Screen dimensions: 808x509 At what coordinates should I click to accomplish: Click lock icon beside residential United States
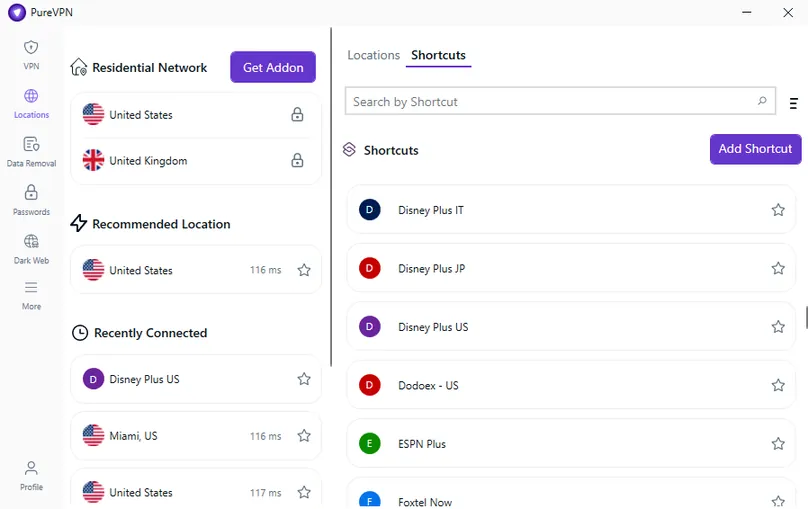coord(297,114)
